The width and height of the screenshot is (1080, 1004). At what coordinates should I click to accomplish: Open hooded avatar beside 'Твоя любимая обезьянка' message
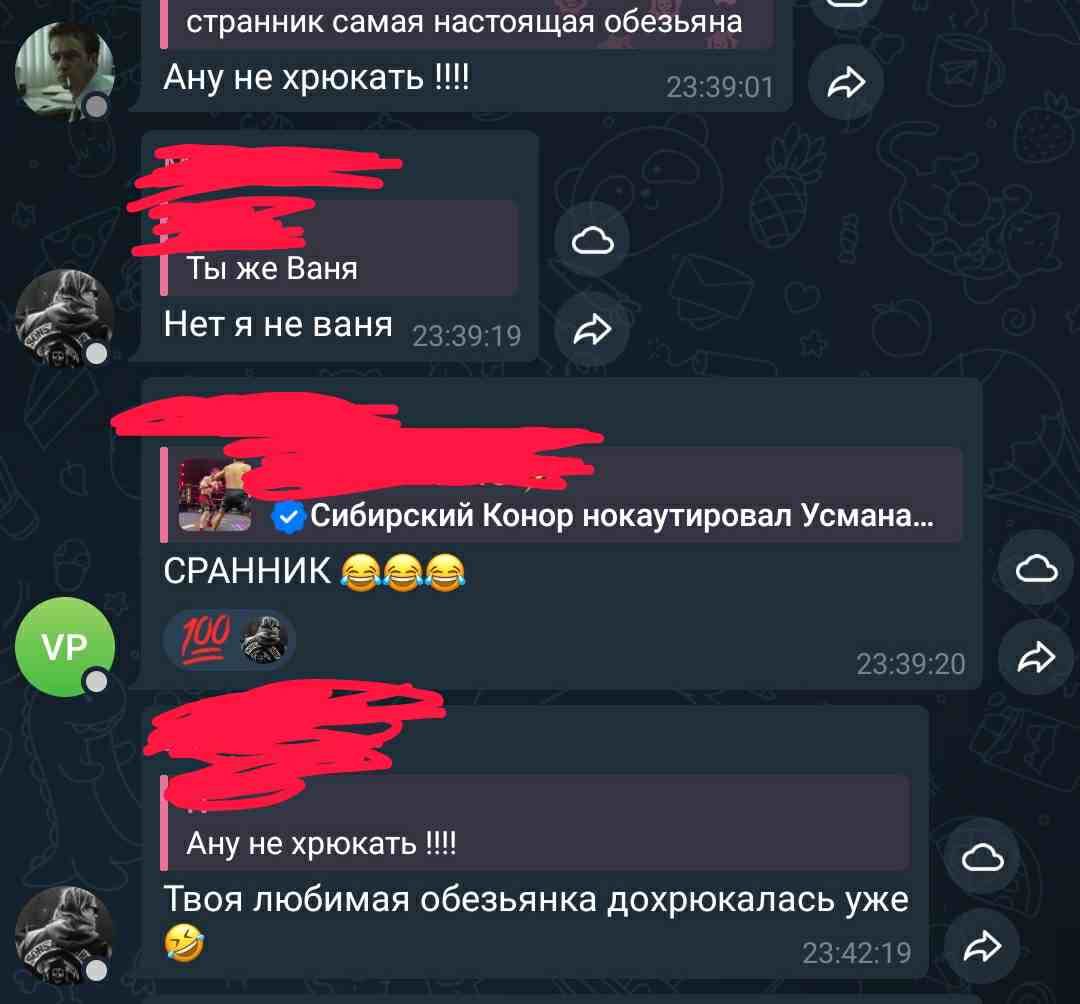65,935
